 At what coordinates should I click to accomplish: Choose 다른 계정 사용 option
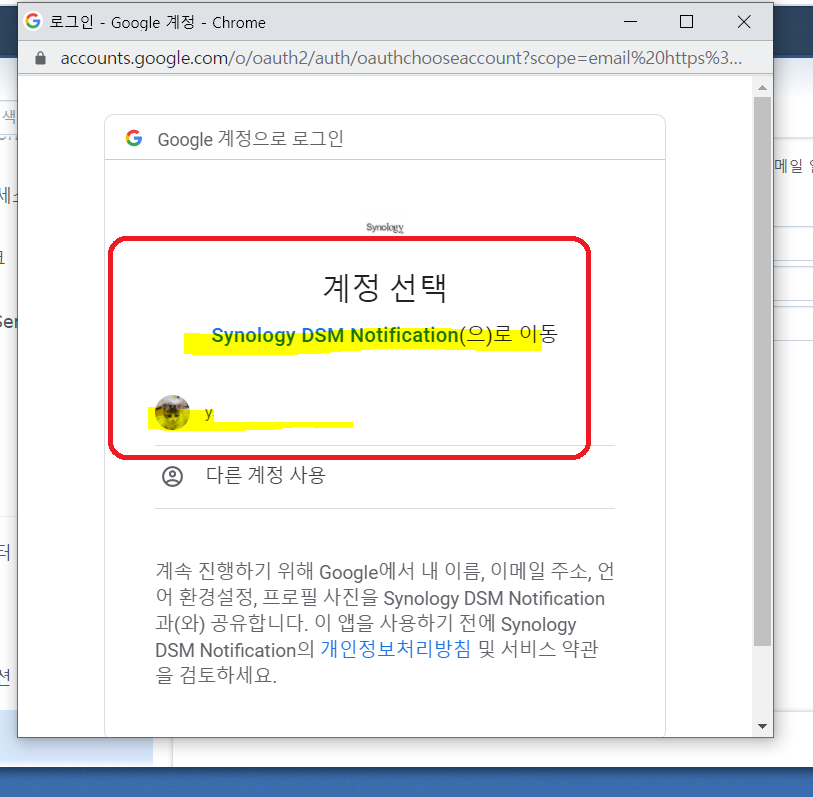click(385, 476)
